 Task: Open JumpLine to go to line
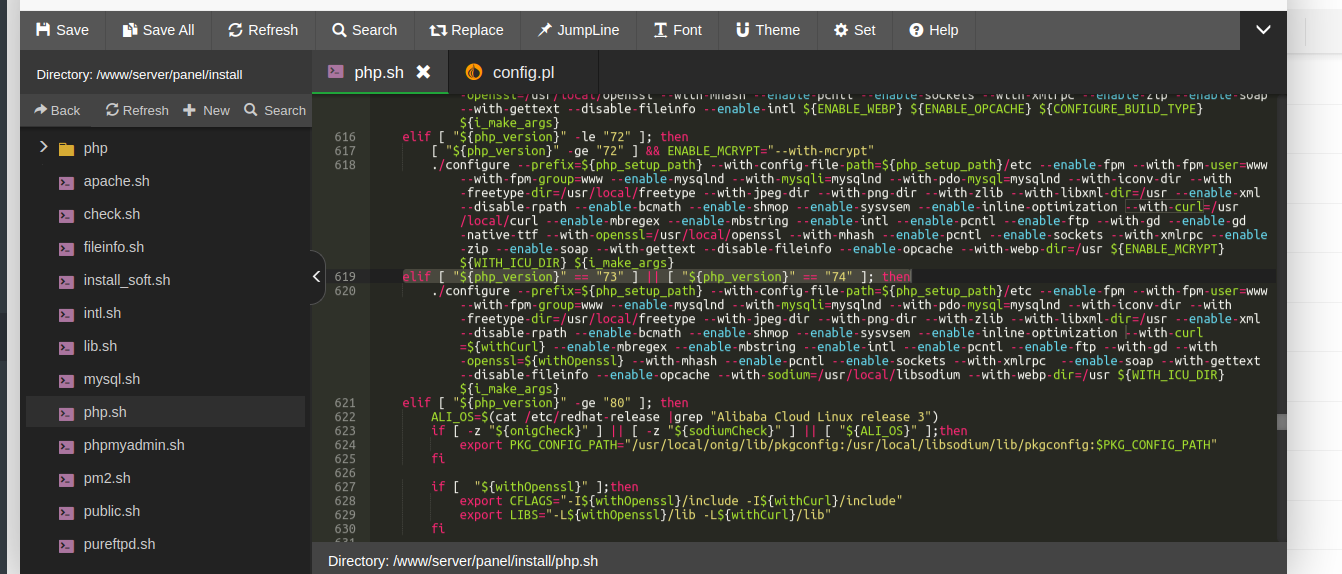pyautogui.click(x=579, y=30)
